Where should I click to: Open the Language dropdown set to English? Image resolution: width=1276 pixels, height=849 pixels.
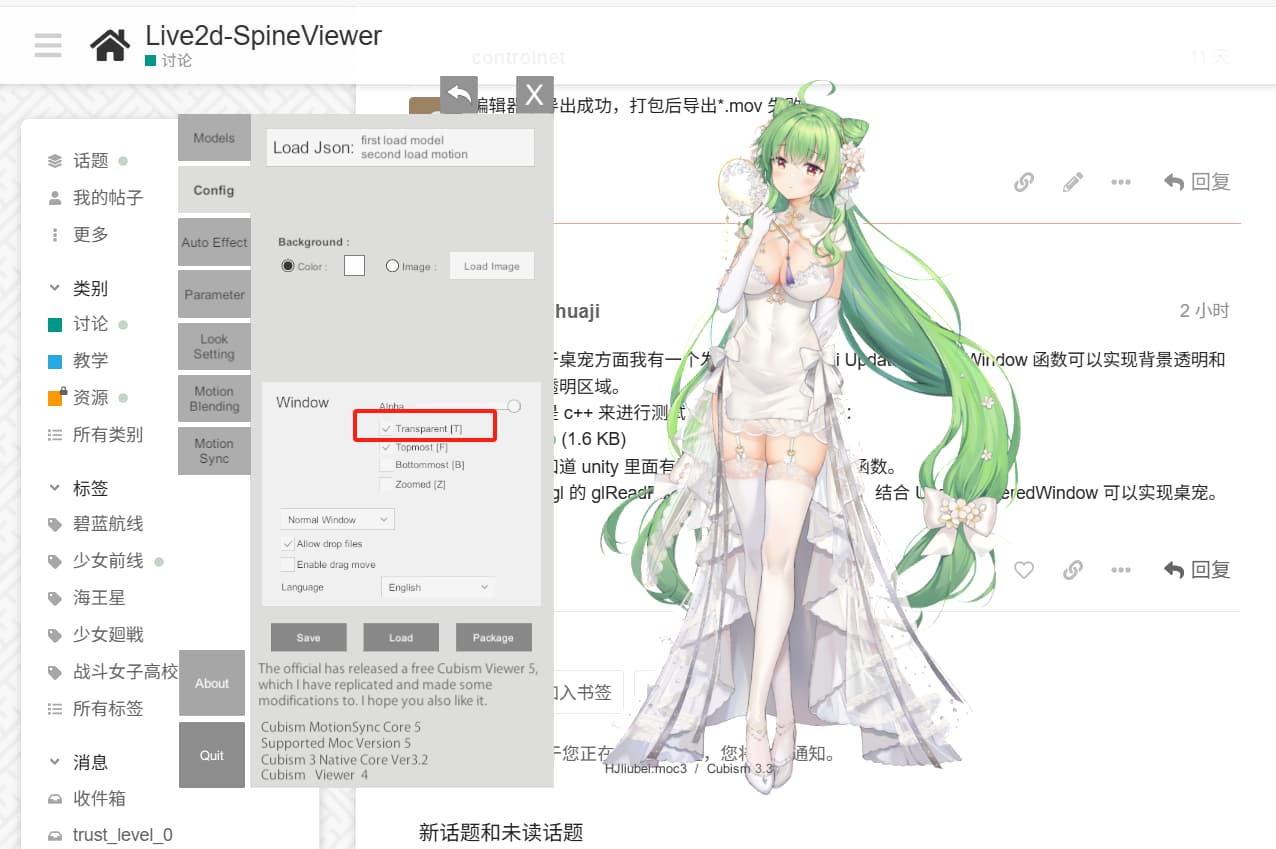[439, 587]
